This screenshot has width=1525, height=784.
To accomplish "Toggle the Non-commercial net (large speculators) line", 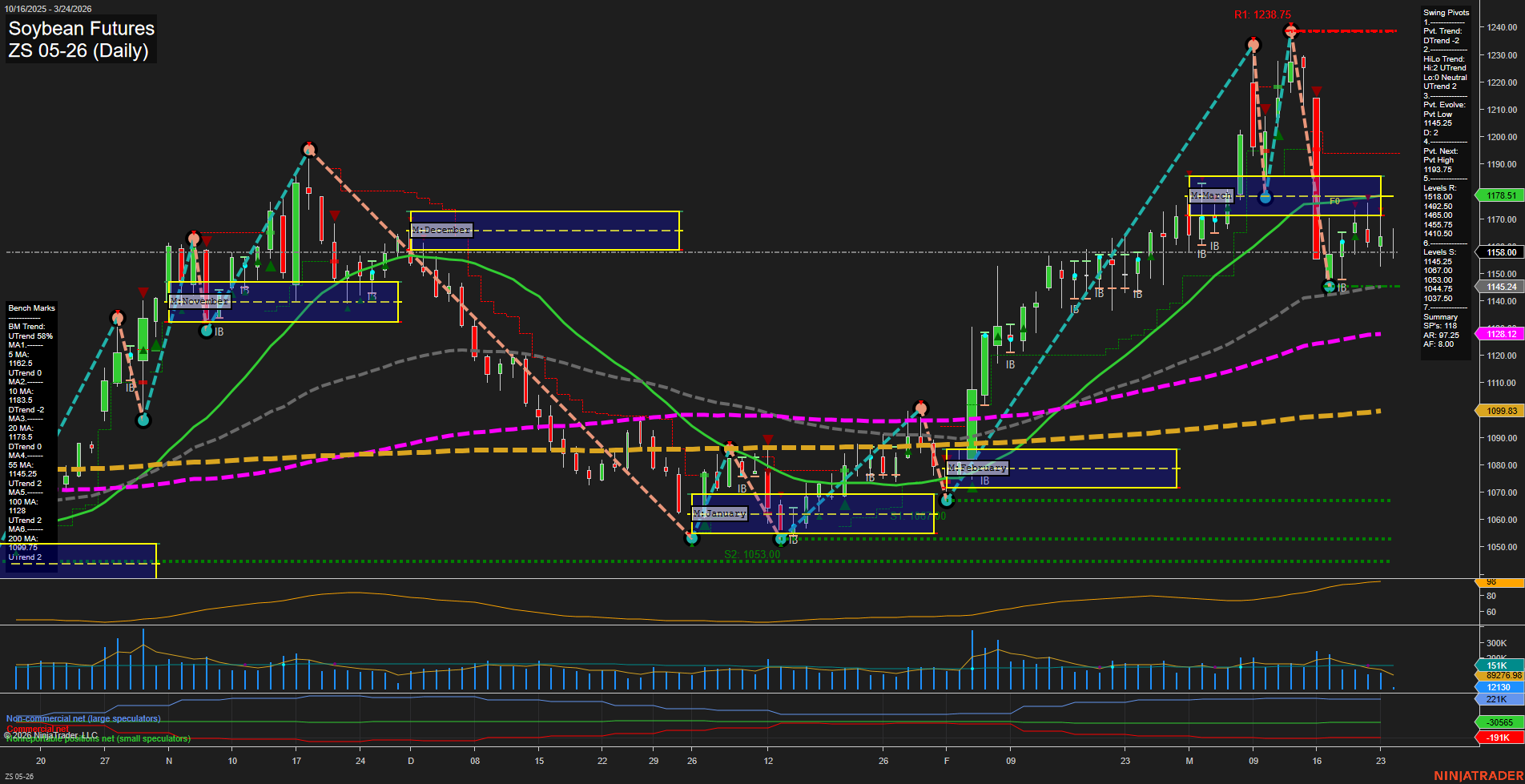I will coord(82,718).
